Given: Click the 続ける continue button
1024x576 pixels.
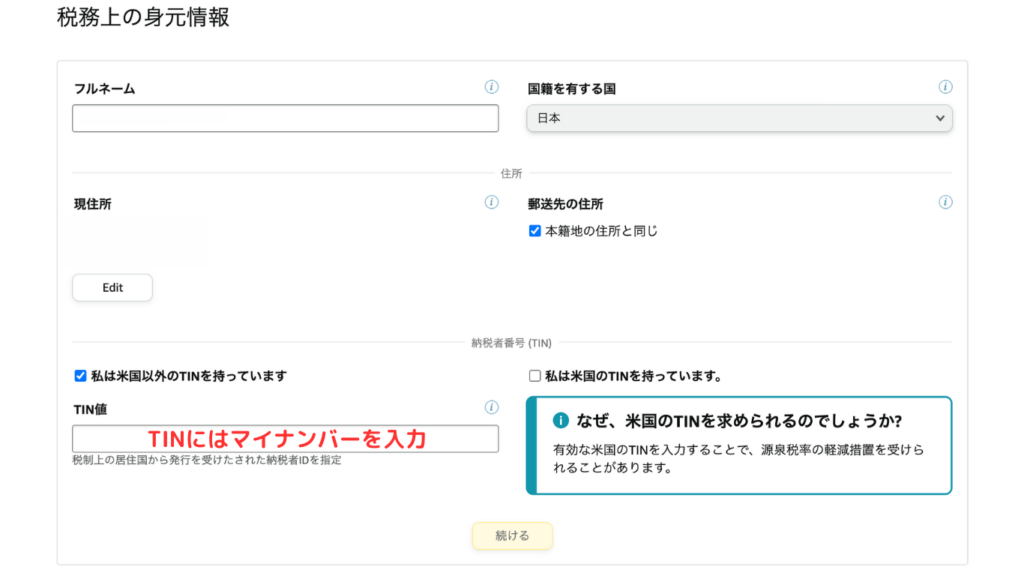Looking at the screenshot, I should pos(512,536).
